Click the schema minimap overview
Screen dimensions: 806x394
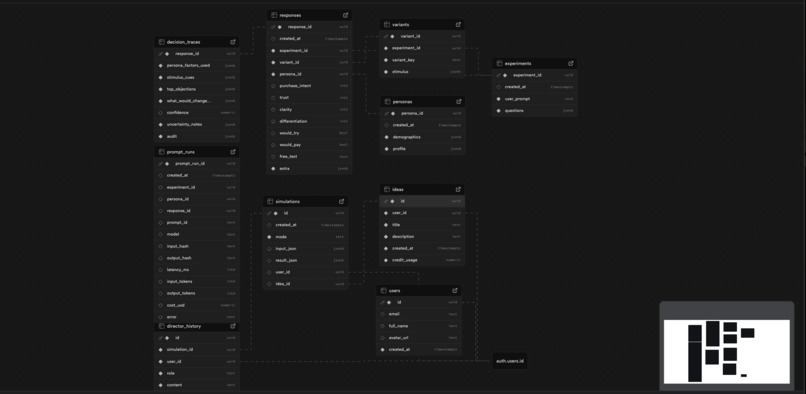pos(726,352)
